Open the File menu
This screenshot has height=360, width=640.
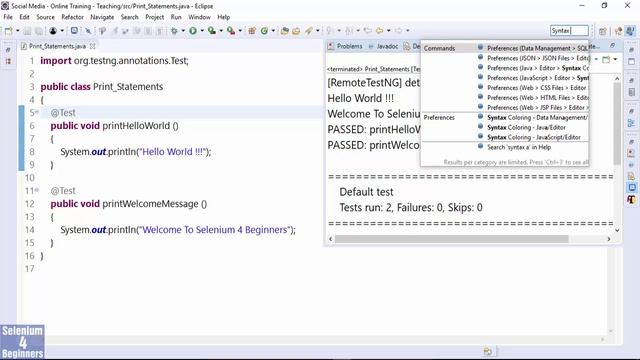(x=8, y=17)
